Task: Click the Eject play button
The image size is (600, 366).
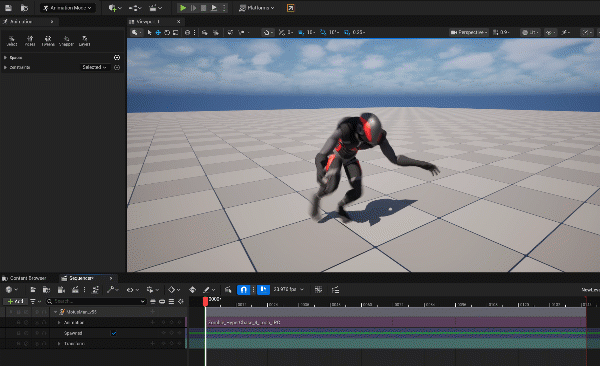Action: (x=214, y=8)
